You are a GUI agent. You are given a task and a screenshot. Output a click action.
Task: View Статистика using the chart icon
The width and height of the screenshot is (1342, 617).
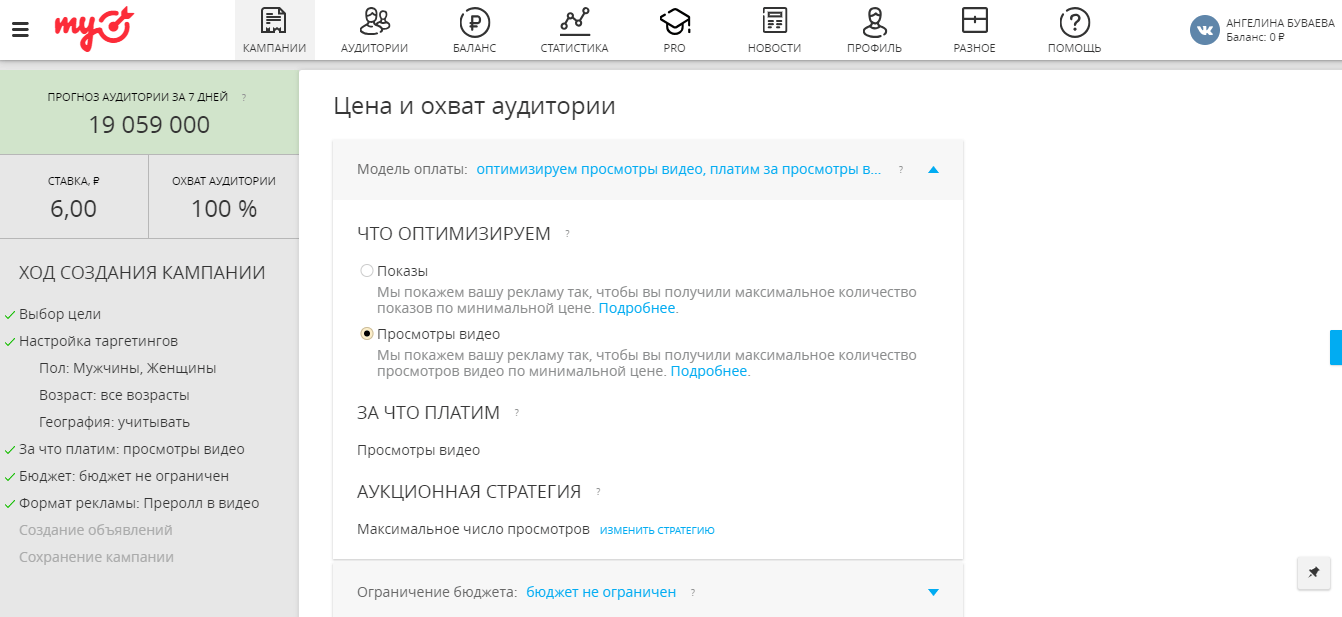pyautogui.click(x=572, y=22)
